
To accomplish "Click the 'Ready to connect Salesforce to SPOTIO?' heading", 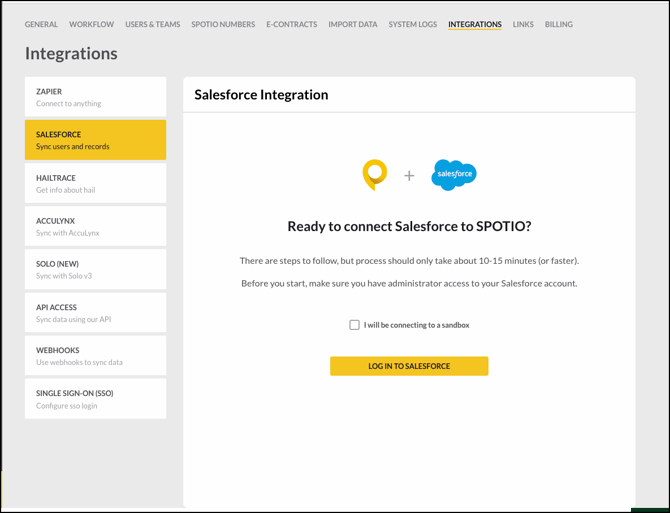I will [409, 226].
